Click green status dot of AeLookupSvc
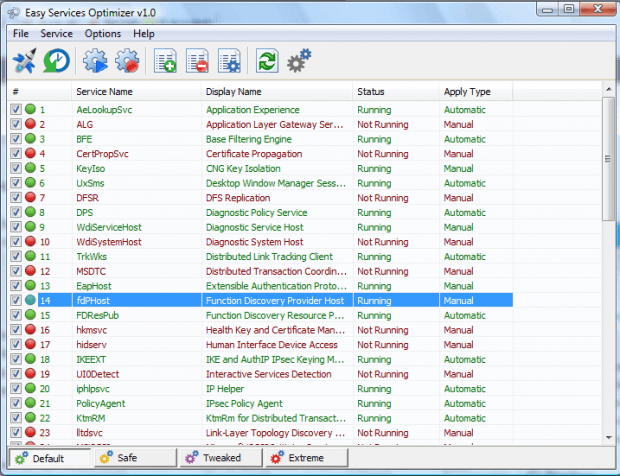The image size is (620, 476). (30, 109)
